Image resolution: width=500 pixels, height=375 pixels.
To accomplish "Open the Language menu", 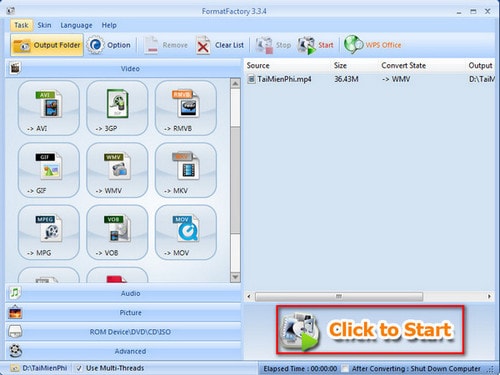I will [x=76, y=25].
